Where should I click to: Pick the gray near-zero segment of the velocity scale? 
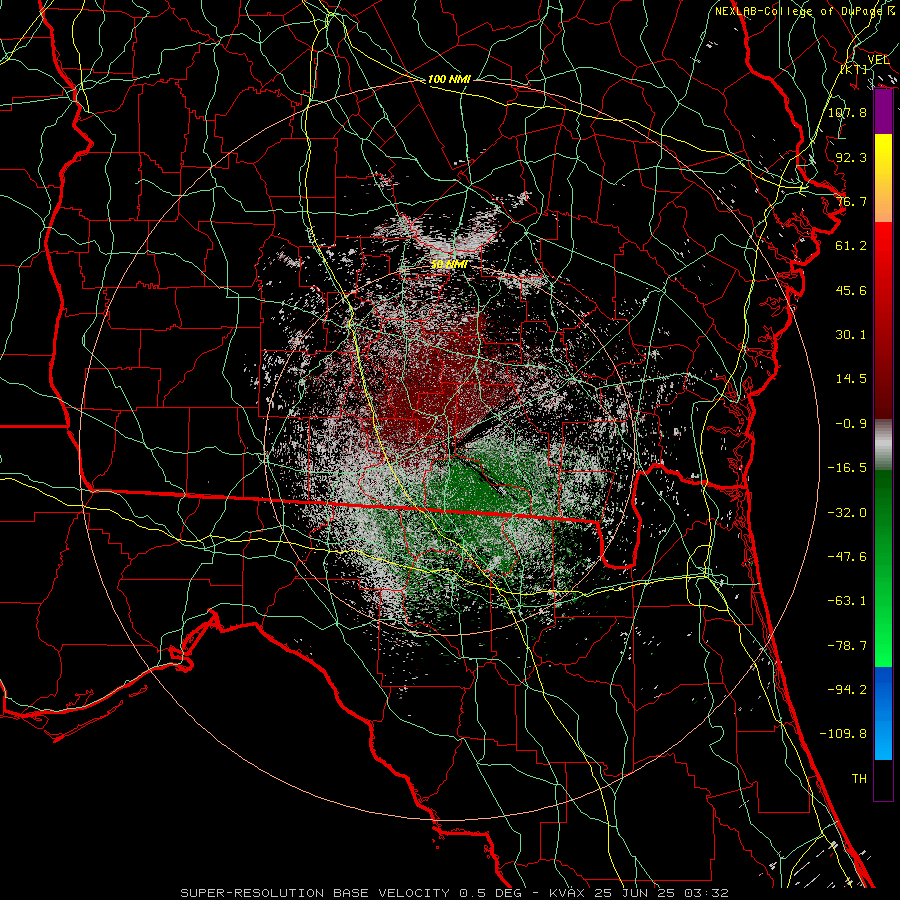[883, 444]
